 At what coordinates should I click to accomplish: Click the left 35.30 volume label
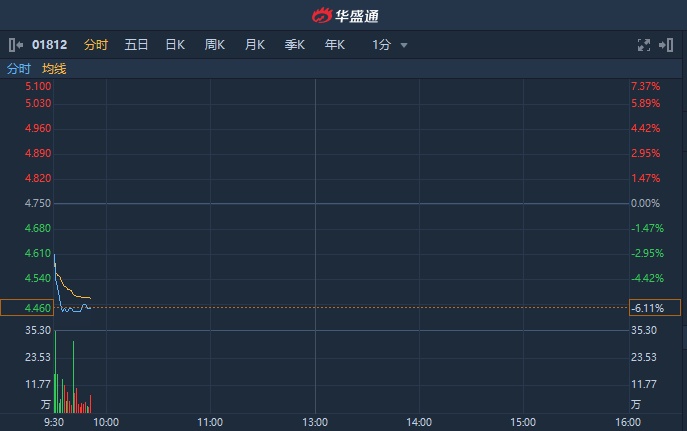tap(38, 330)
